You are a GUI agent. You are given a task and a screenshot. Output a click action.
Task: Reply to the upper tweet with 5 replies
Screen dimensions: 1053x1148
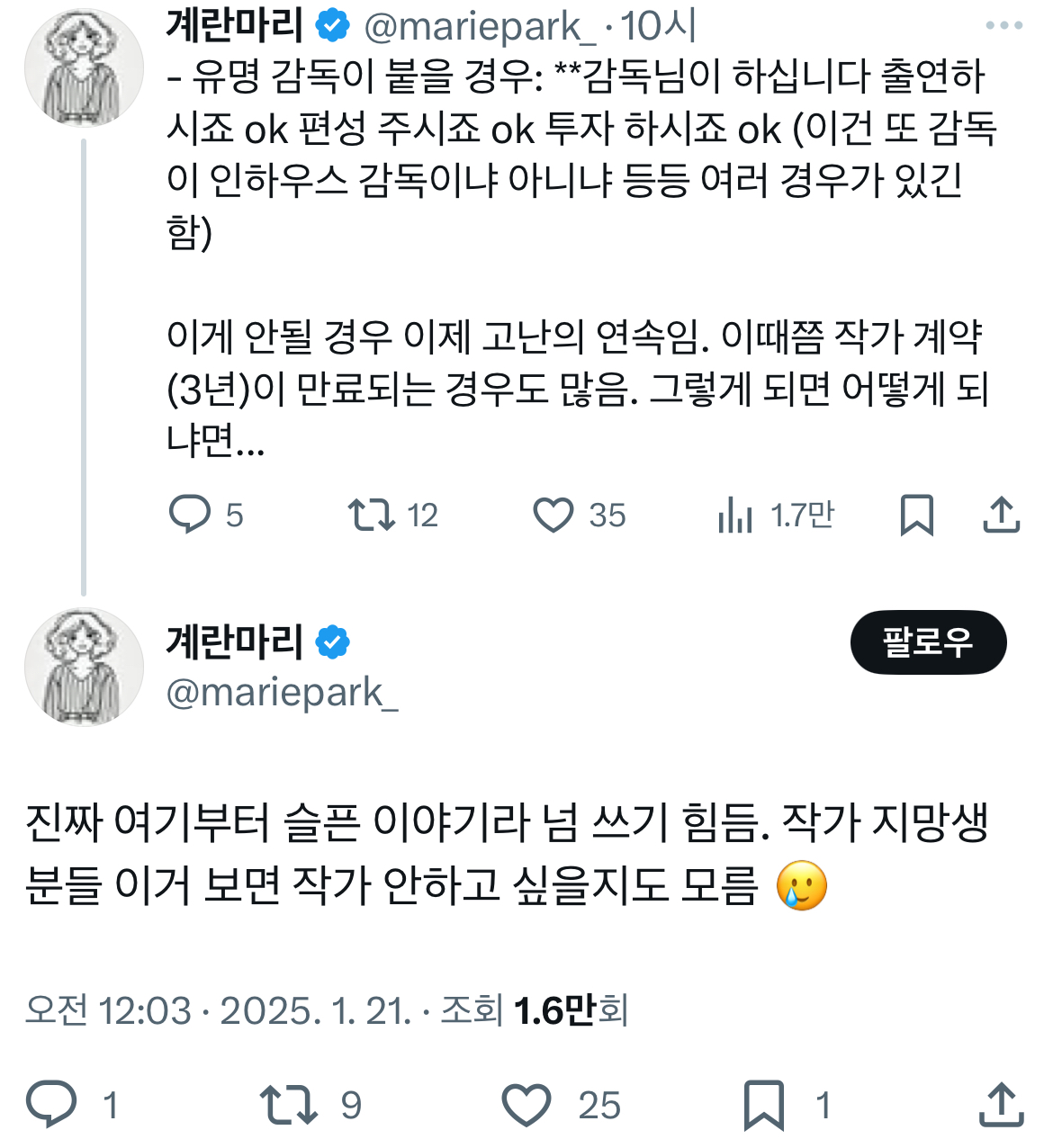tap(190, 515)
